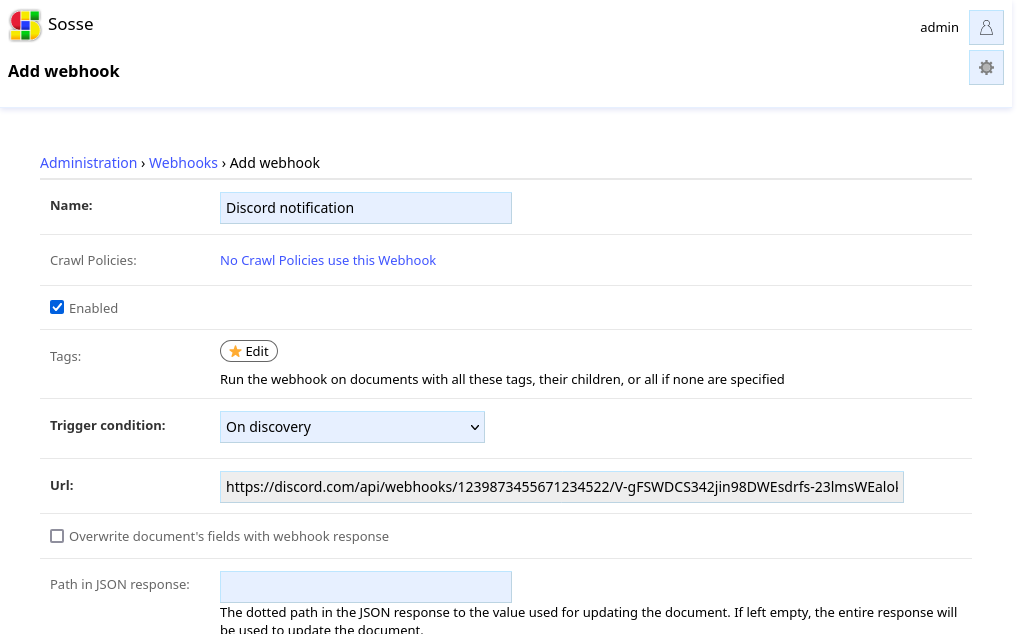Click the 'Path in JSON response:' label
This screenshot has height=634, width=1024.
tap(120, 584)
